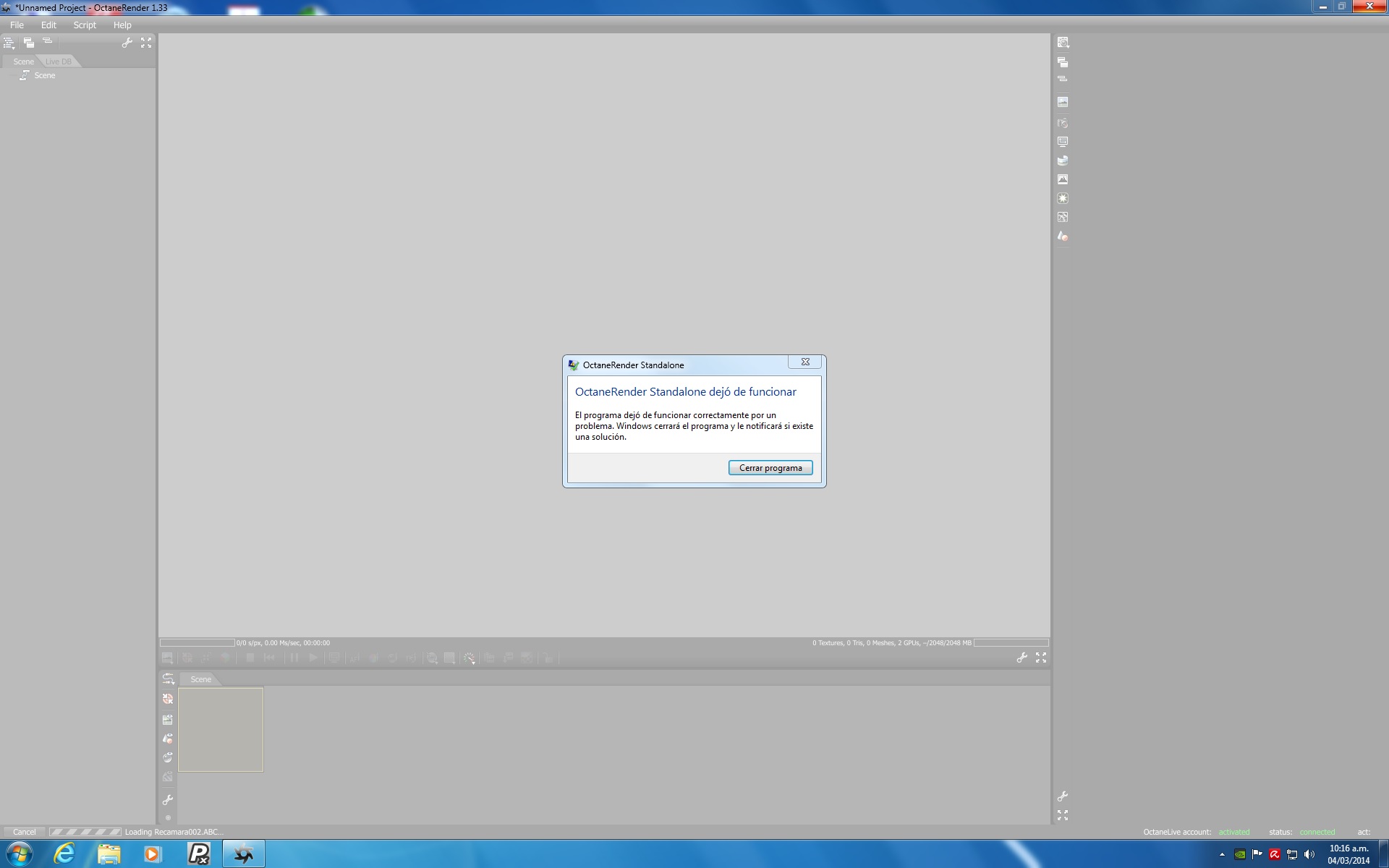Select the post-processing icon in the node inspector

1063,217
